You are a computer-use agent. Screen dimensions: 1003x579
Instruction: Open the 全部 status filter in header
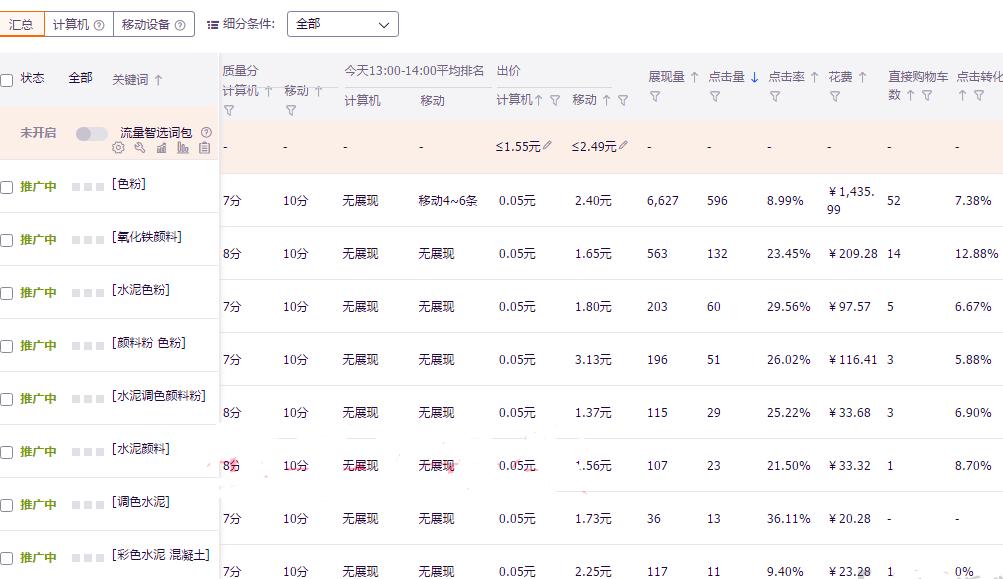[x=81, y=78]
